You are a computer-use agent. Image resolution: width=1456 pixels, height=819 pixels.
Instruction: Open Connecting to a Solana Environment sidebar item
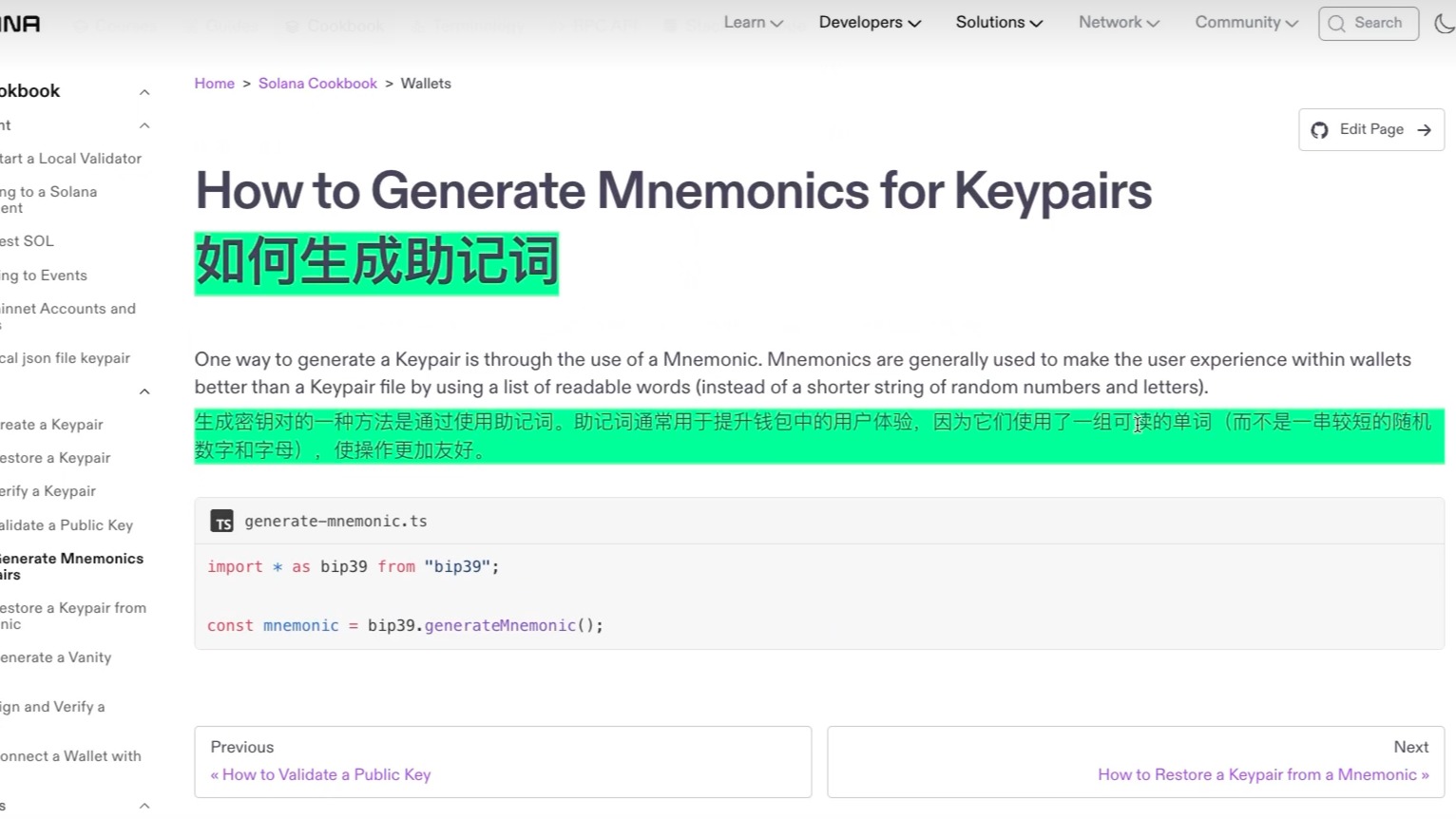48,200
